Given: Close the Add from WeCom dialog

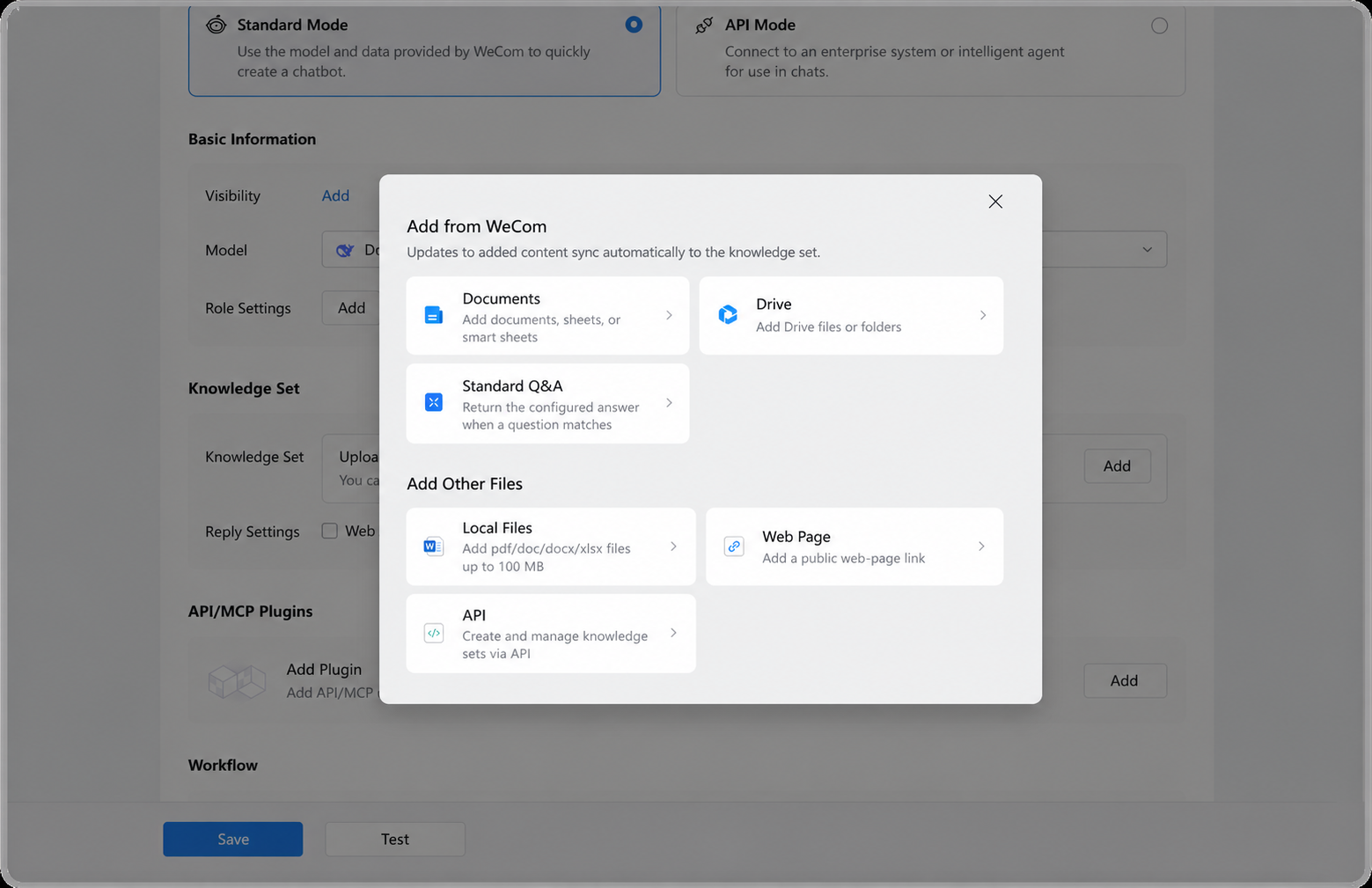Looking at the screenshot, I should coord(995,202).
